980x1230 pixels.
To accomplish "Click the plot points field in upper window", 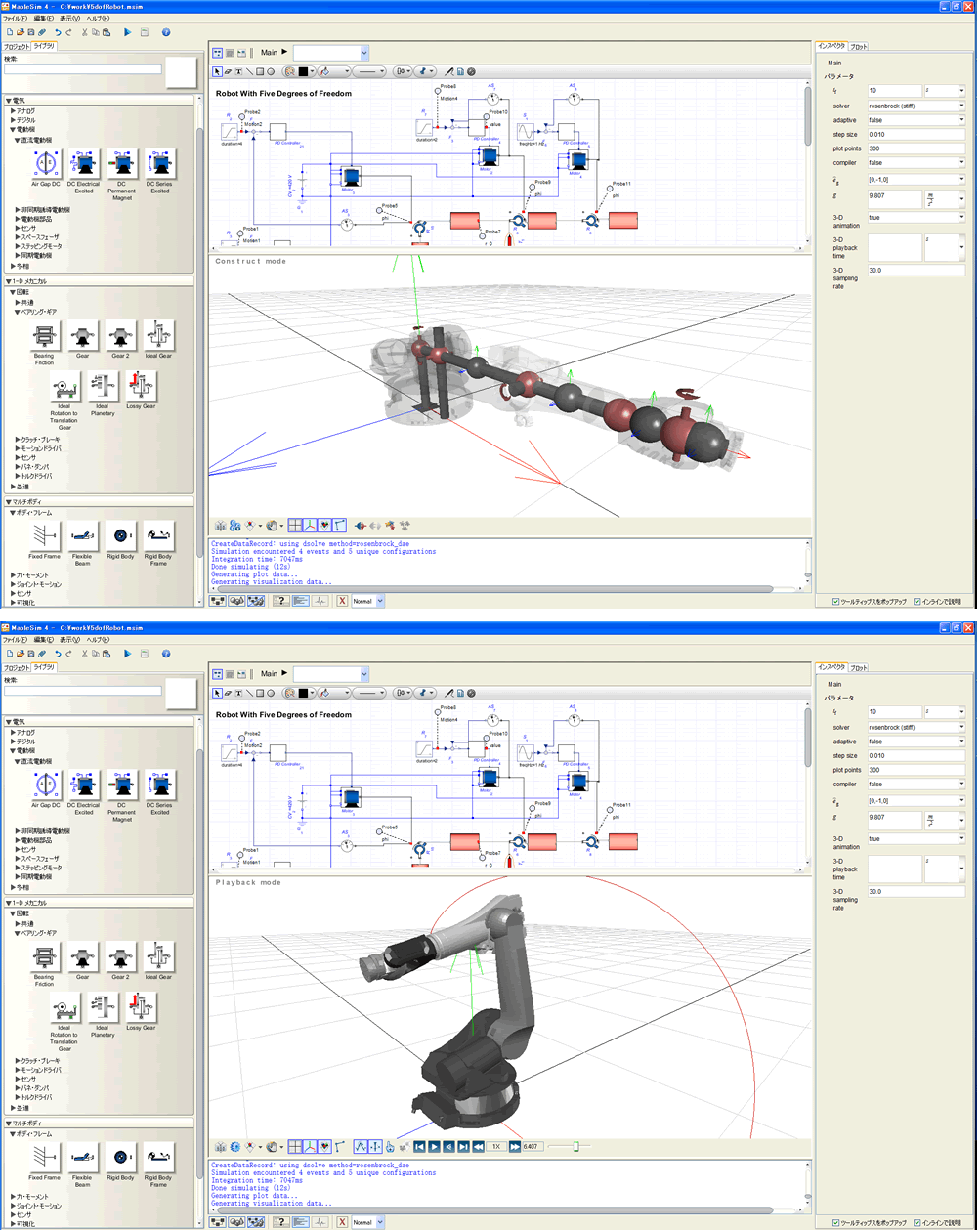I will [916, 148].
